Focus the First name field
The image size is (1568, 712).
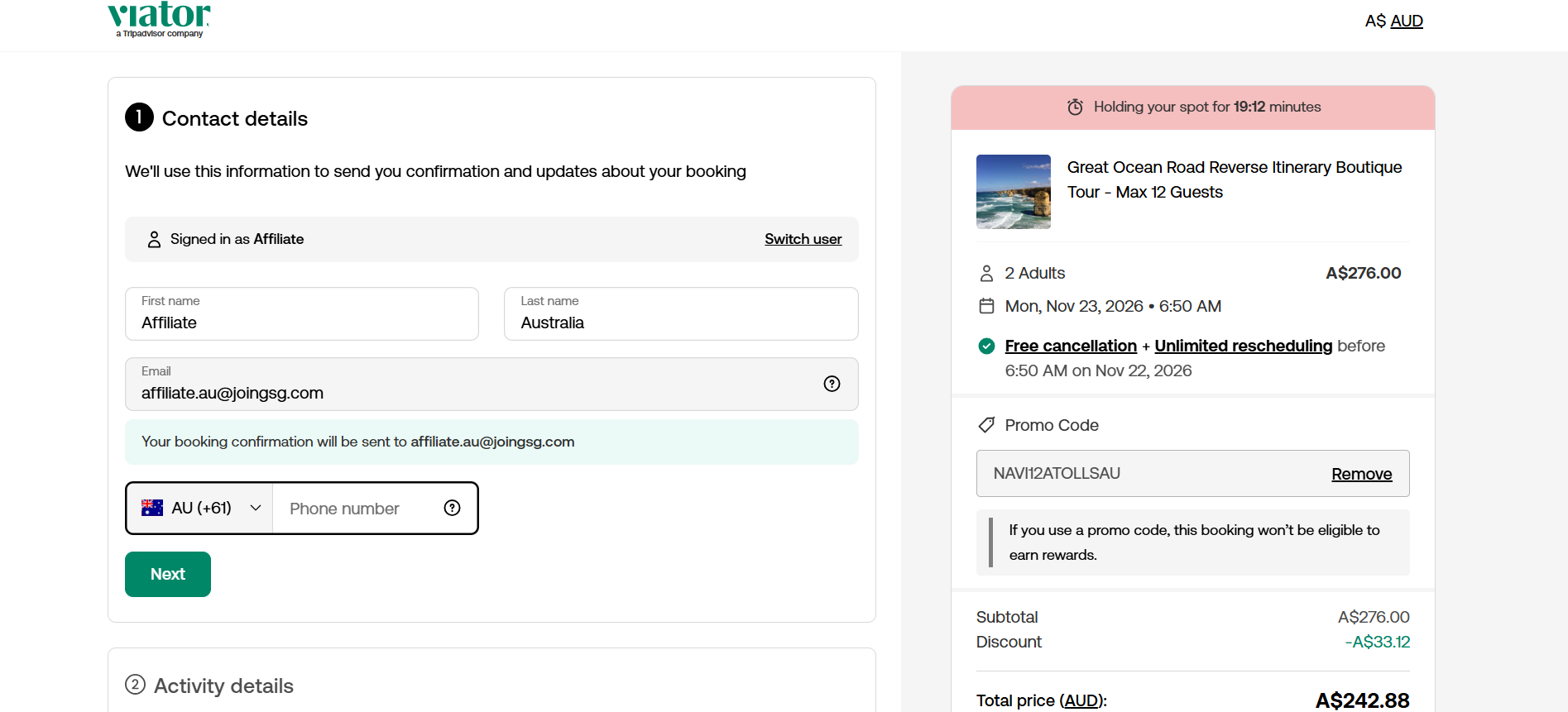click(x=302, y=313)
